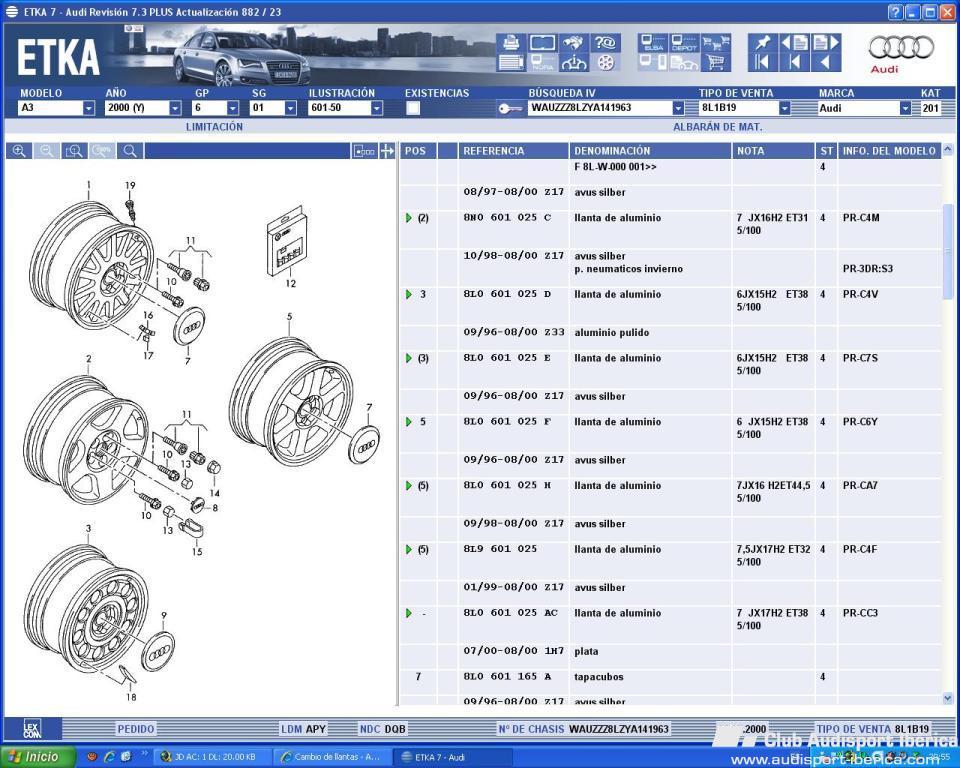Open the ALBARÁN DE MAT. section
960x768 pixels.
pyautogui.click(x=718, y=127)
